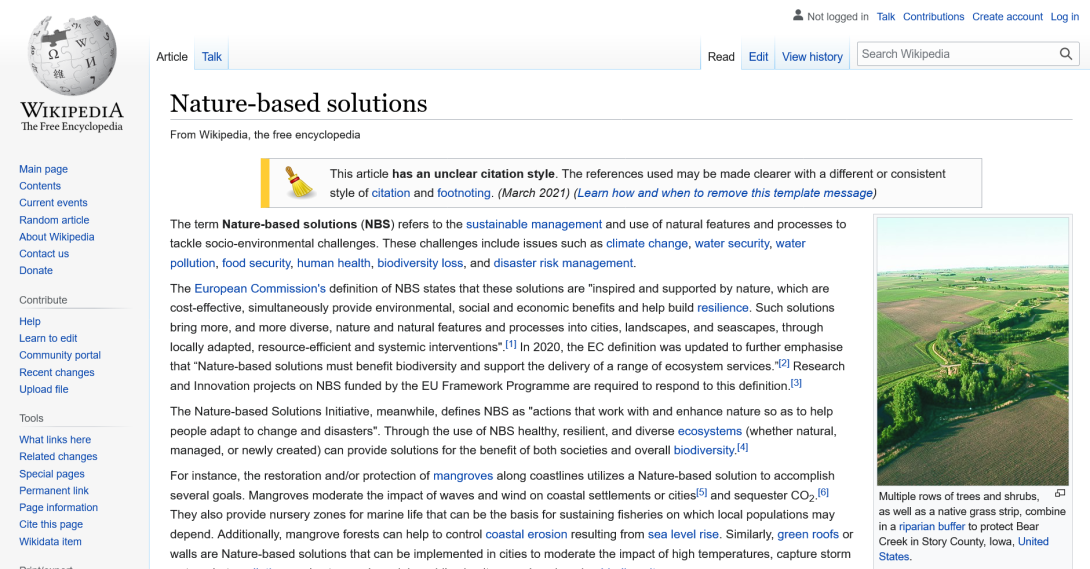The width and height of the screenshot is (1090, 569).
Task: Follow the coastal erosion link
Action: 526,534
